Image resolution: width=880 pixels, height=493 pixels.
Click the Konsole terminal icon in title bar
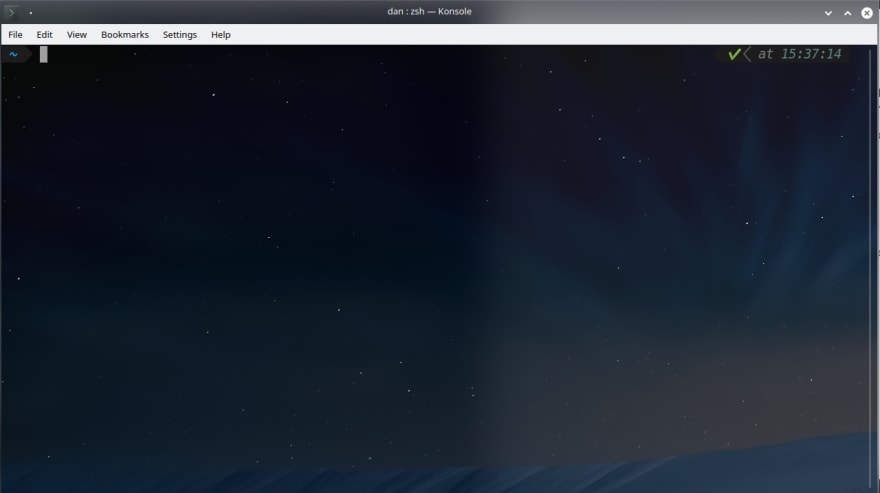tap(11, 12)
